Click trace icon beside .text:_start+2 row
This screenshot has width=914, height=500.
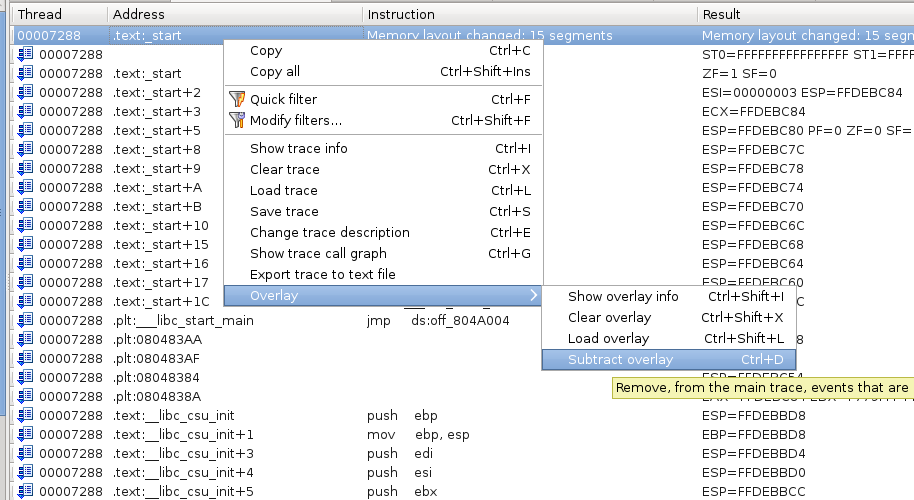[25, 92]
